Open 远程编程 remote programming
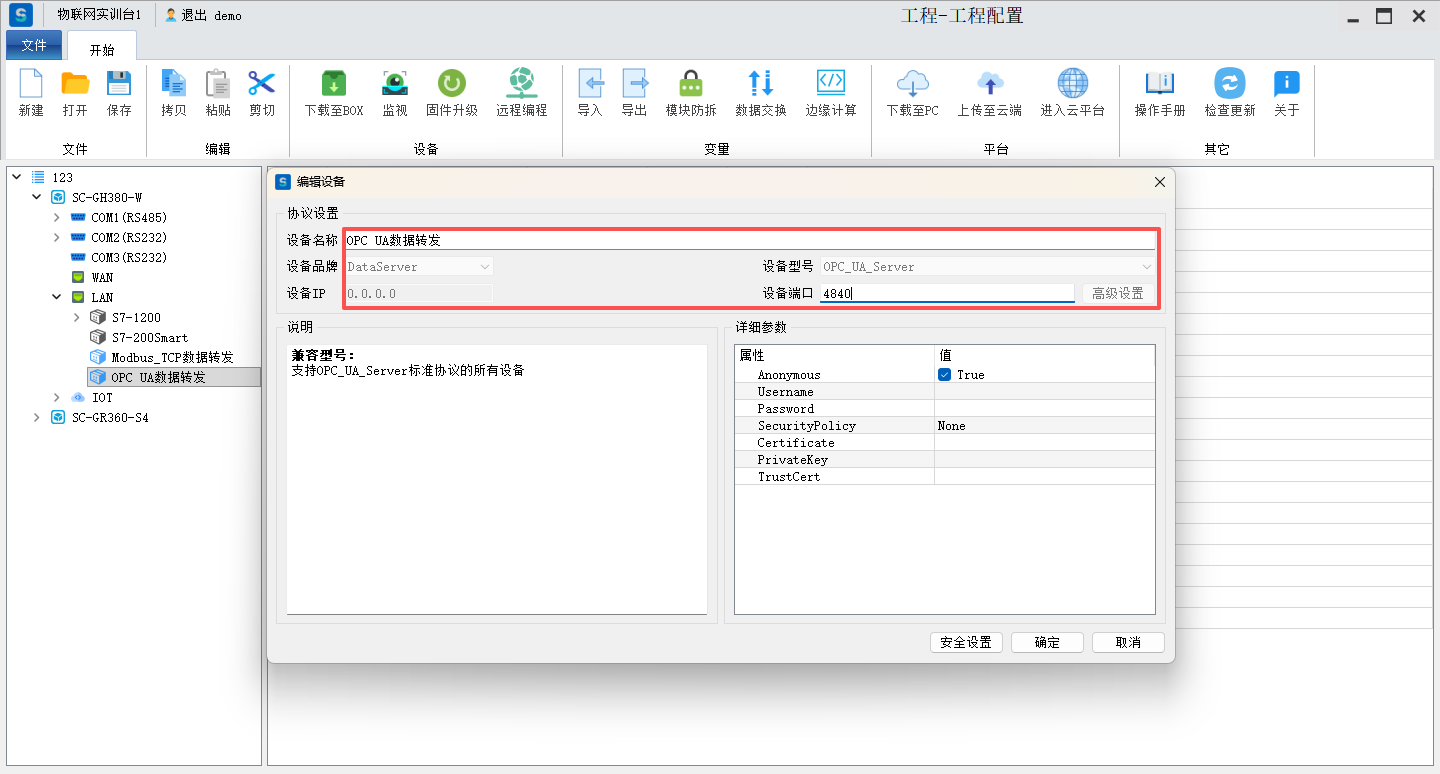This screenshot has height=774, width=1440. coord(521,84)
